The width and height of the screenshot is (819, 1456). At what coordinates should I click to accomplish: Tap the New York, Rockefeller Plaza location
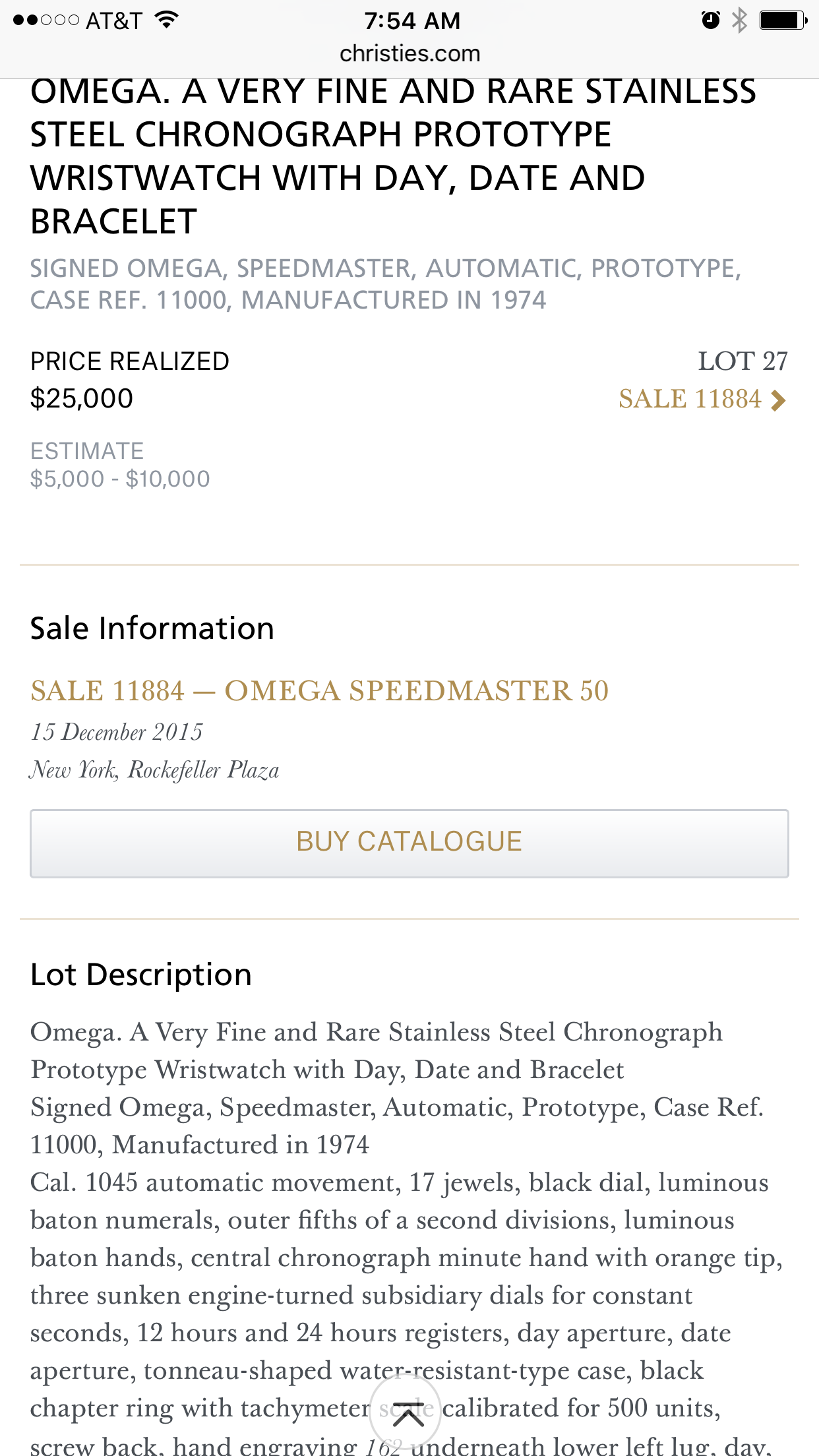[154, 770]
